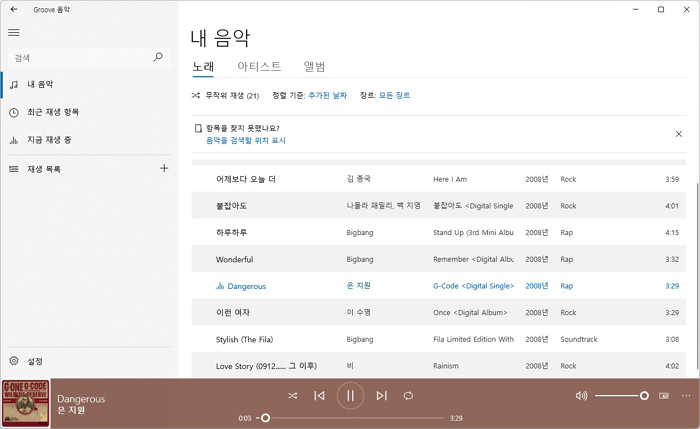Switch to mini player view

(664, 396)
